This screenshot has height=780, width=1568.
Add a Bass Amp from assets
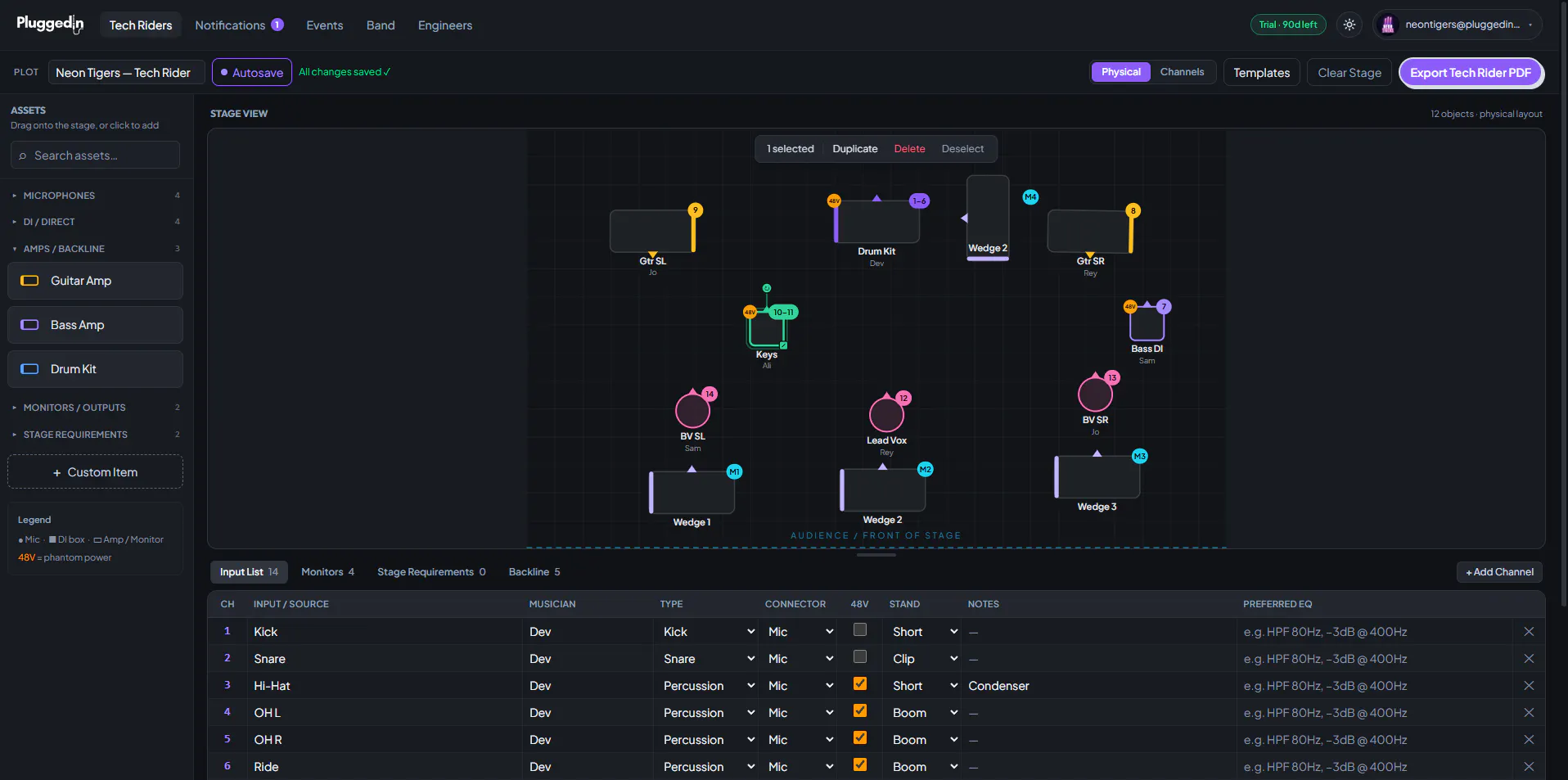[x=96, y=325]
